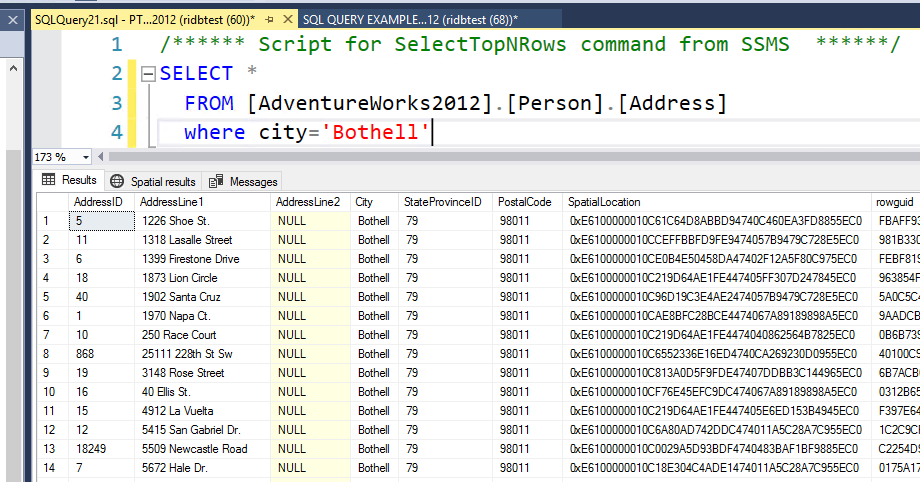Click line number 4 in the editor
920x482 pixels.
pyautogui.click(x=117, y=132)
